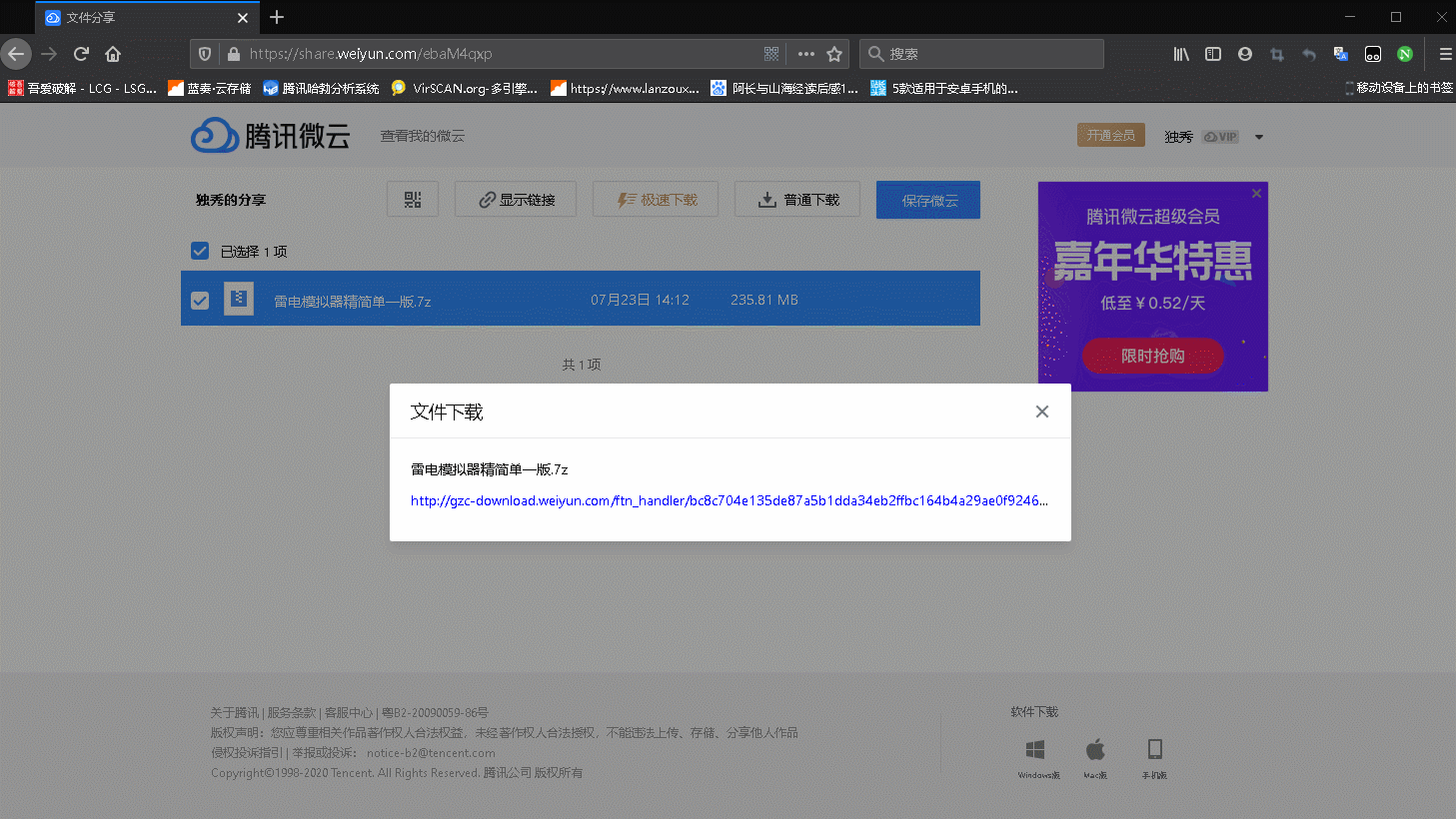Bookmark this page with star icon
Image resolution: width=1456 pixels, height=819 pixels.
point(834,54)
